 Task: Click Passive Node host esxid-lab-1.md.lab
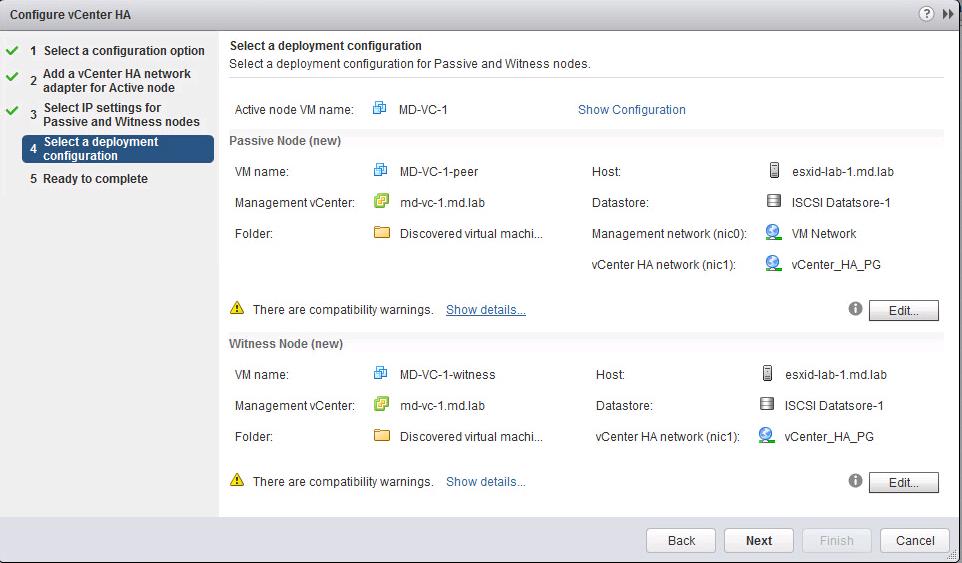842,172
